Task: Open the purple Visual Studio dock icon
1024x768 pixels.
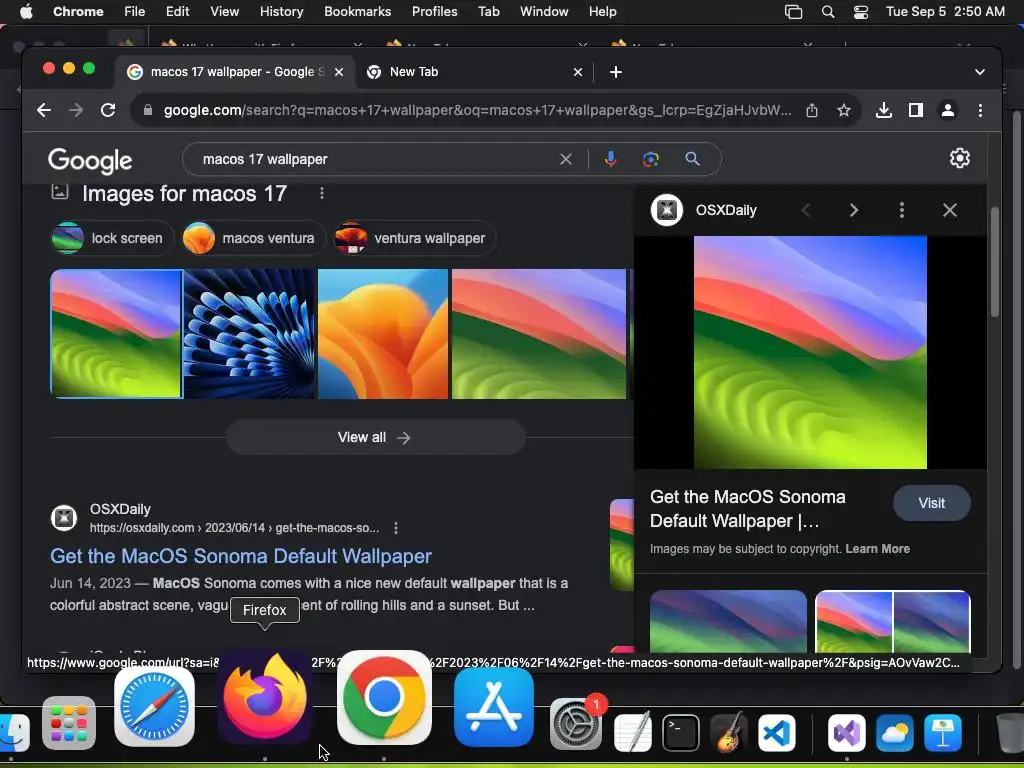Action: pos(847,732)
